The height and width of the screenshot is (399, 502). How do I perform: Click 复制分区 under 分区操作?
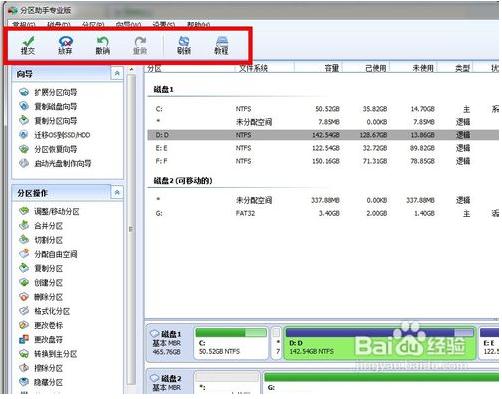(x=48, y=268)
